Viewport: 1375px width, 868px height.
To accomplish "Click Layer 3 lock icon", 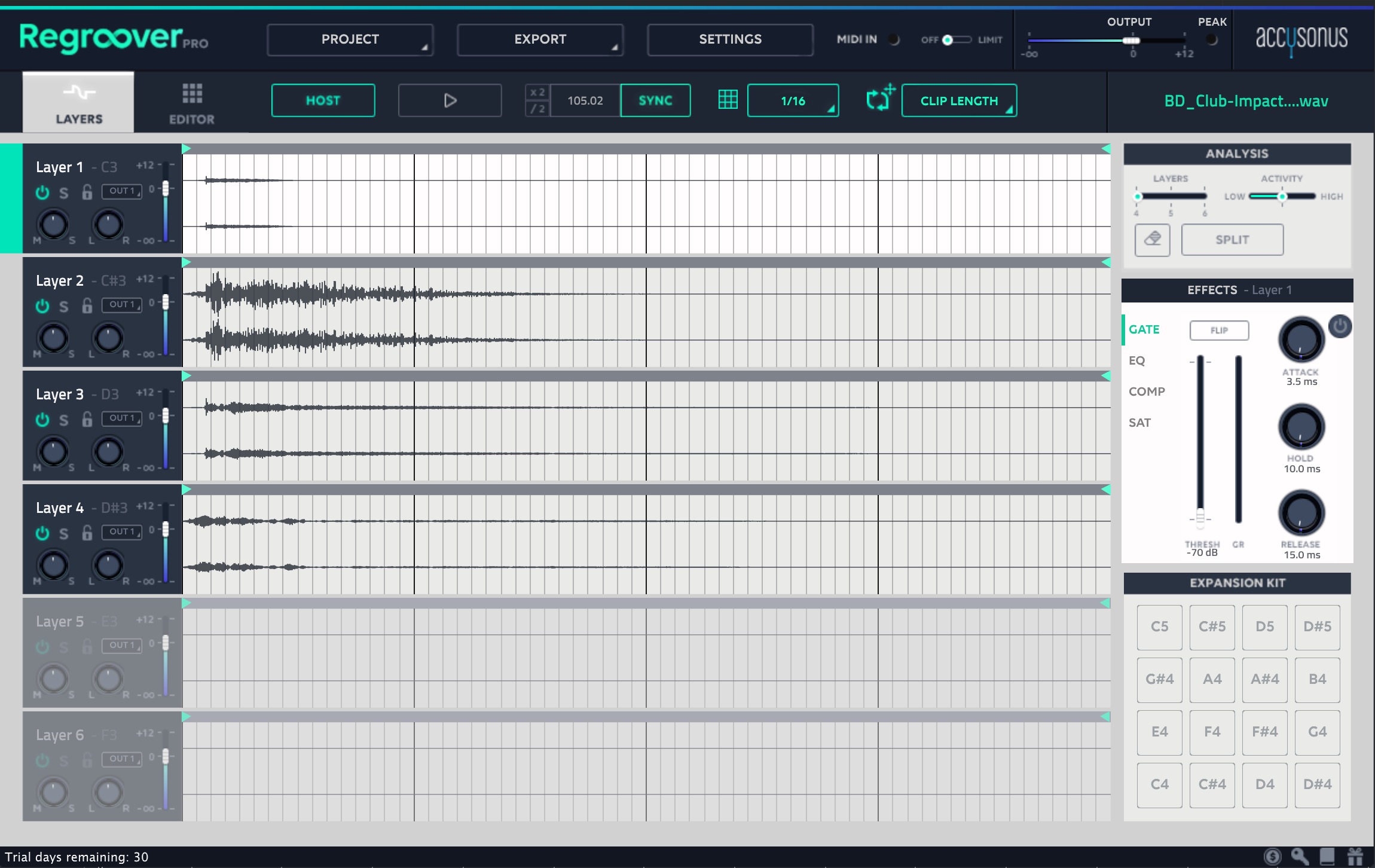I will point(87,419).
